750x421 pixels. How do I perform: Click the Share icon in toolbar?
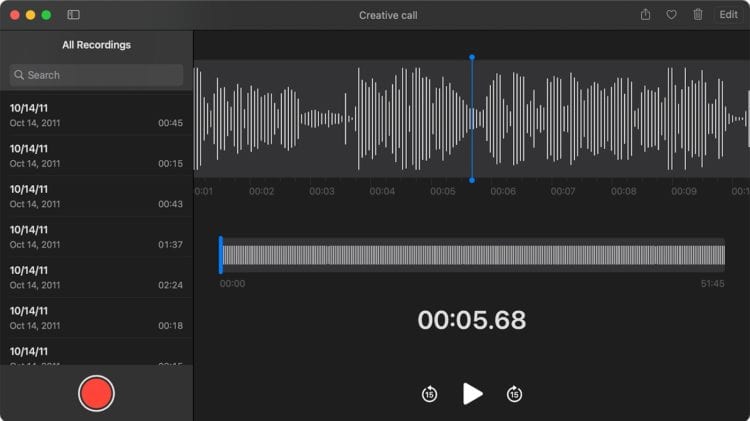645,15
